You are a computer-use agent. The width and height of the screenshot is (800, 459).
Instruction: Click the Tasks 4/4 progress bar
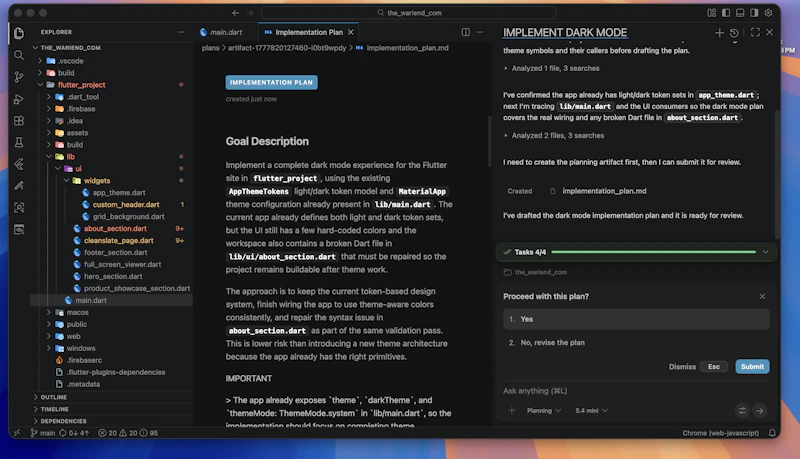[654, 252]
